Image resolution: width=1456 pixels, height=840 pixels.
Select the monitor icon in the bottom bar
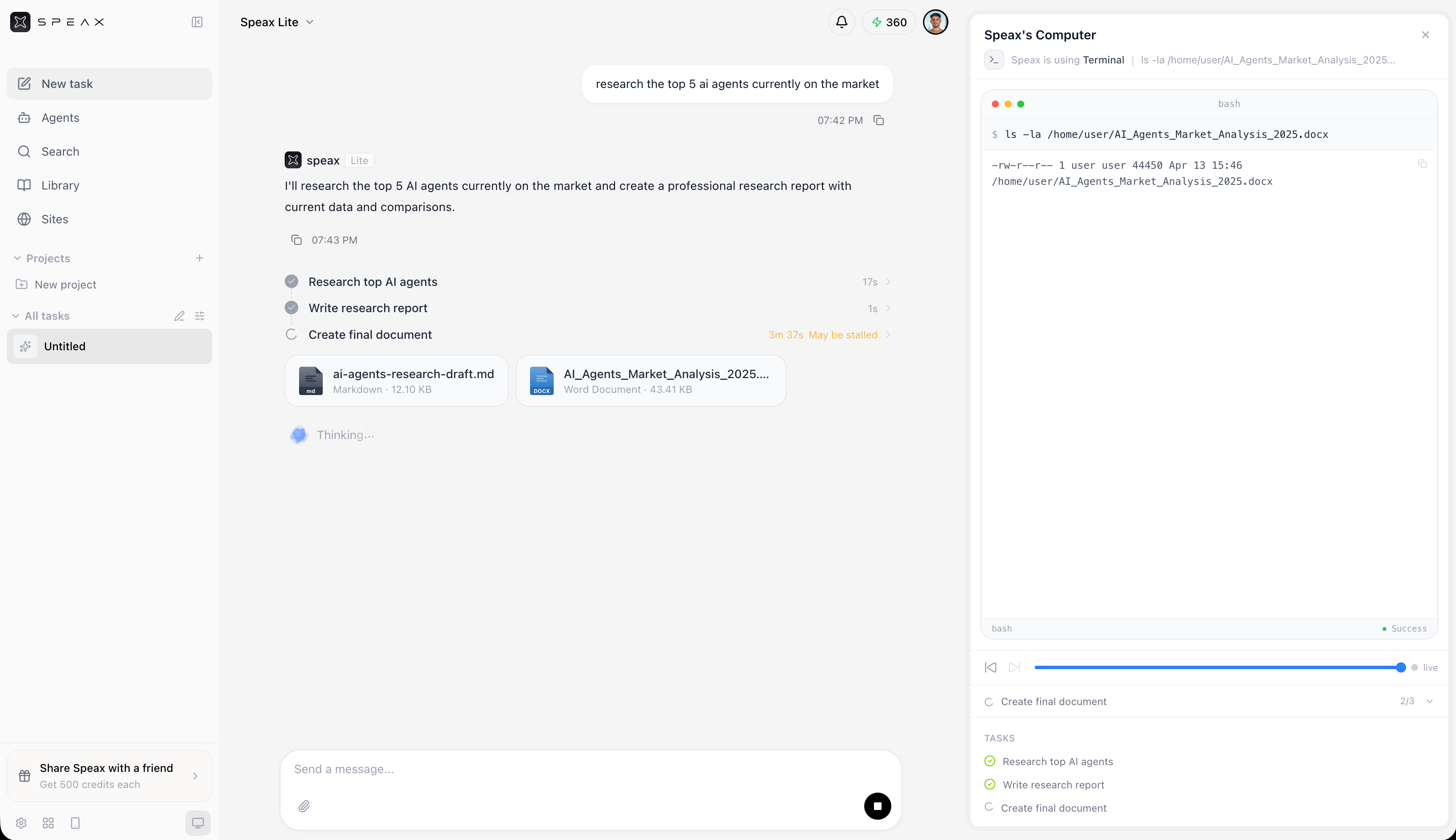coord(198,823)
